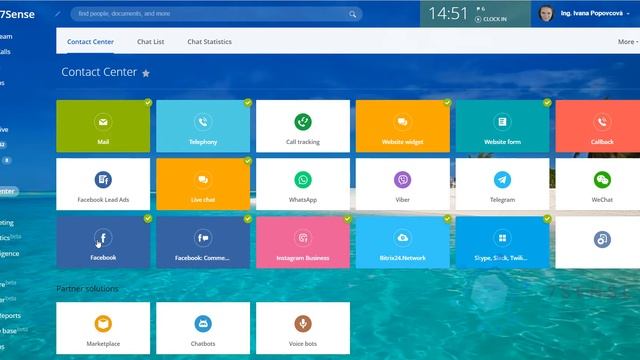Image resolution: width=640 pixels, height=360 pixels.
Task: Switch to the Chat Statistics tab
Action: (209, 42)
